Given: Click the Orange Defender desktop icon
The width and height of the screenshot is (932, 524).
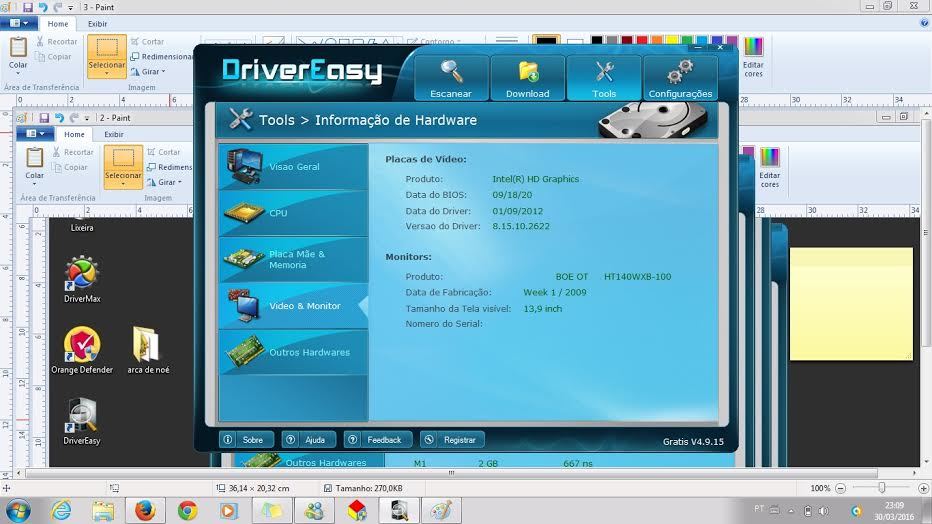Looking at the screenshot, I should pos(82,351).
